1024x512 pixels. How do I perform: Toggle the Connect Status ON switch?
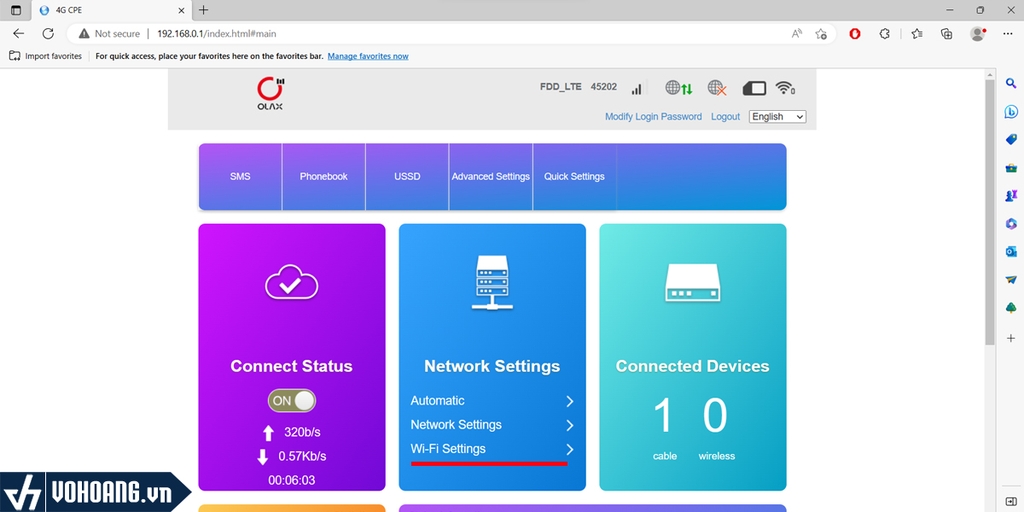(x=292, y=401)
